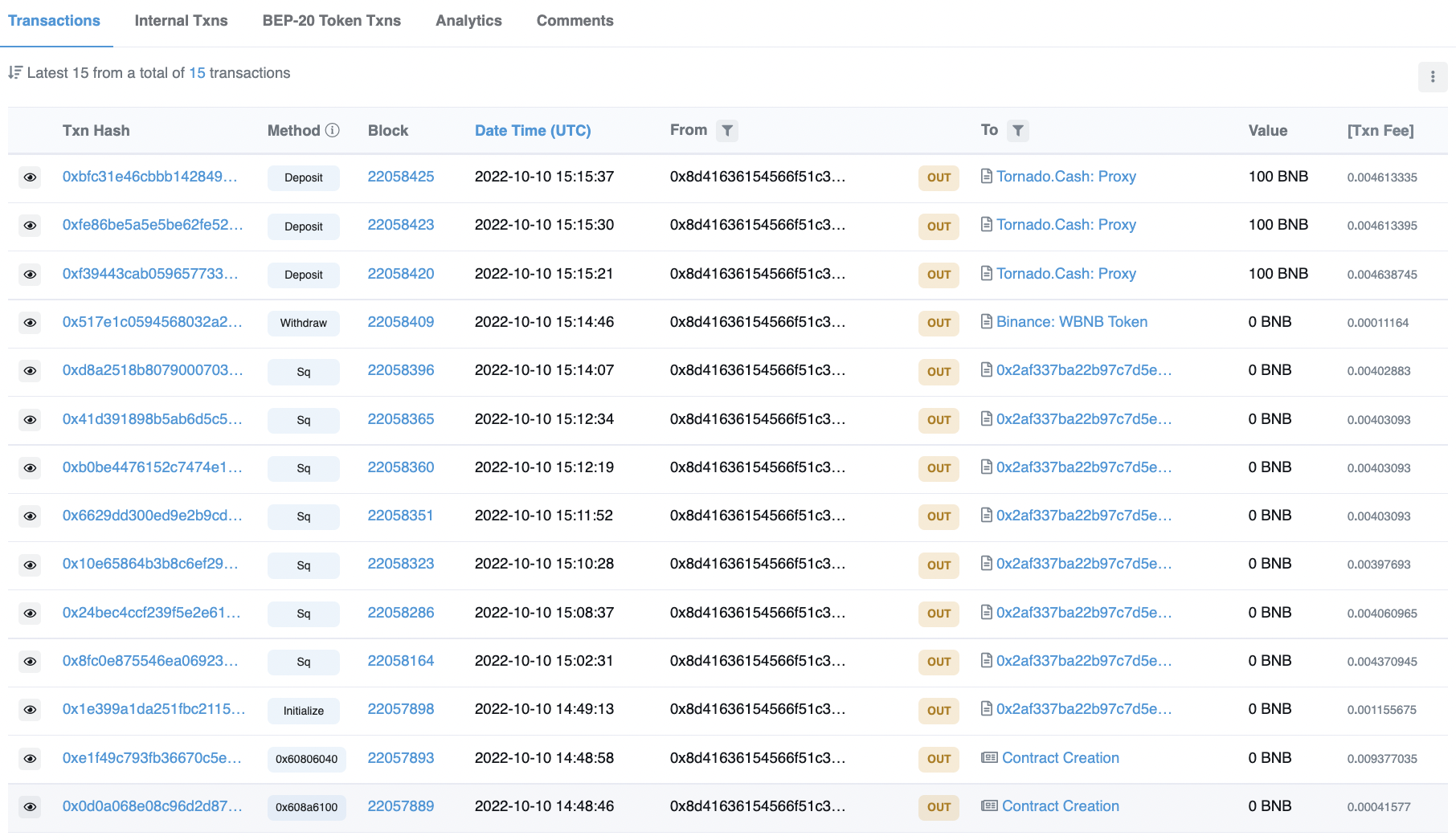Open block 22058409 link
This screenshot has height=840, width=1456.
[401, 322]
